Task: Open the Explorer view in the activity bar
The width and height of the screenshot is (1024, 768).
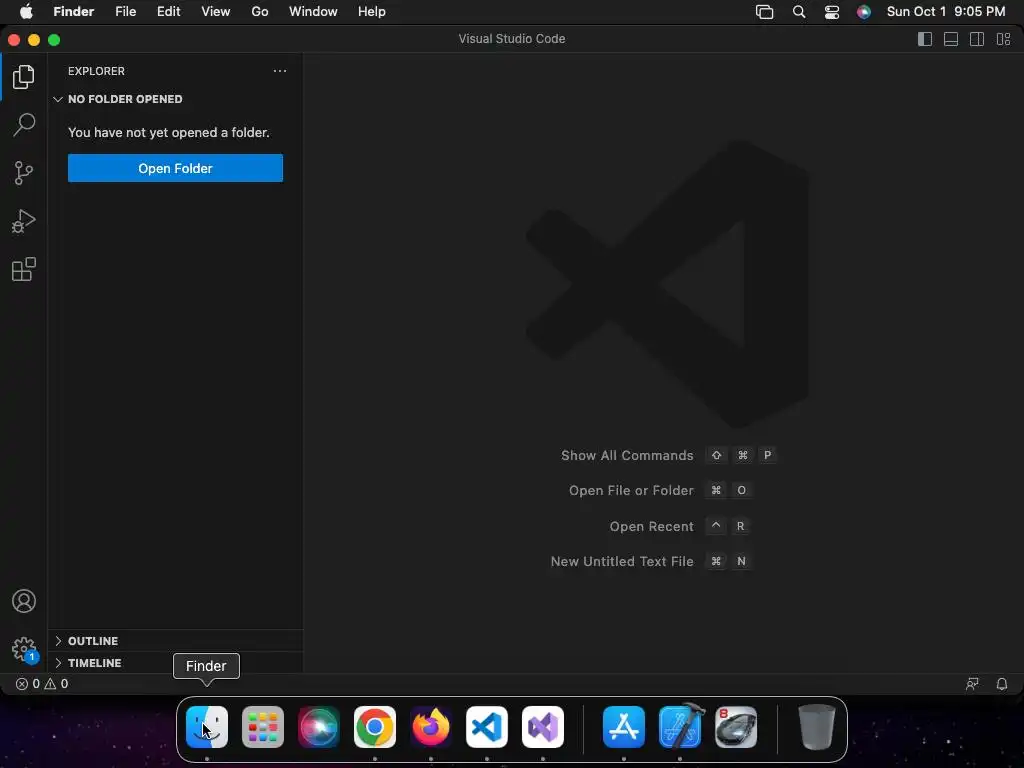Action: point(24,77)
